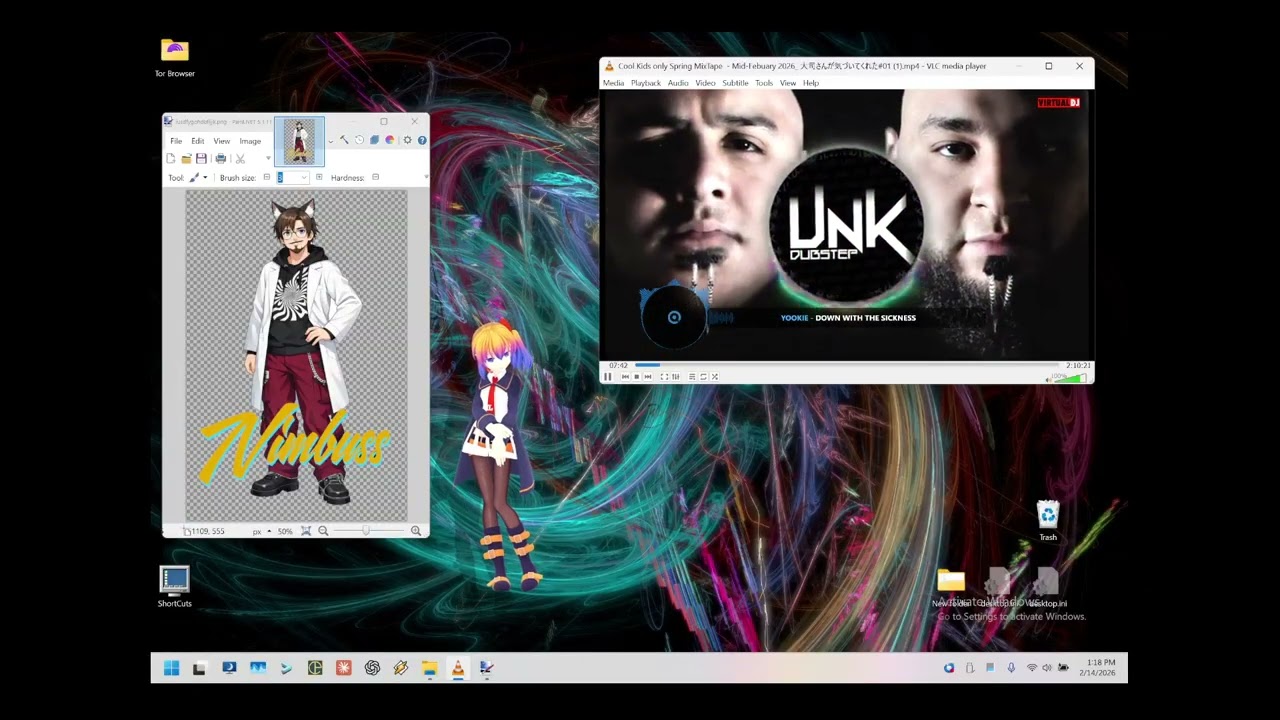Viewport: 1280px width, 720px height.
Task: Open the Edit menu in Paint.NET
Action: pyautogui.click(x=198, y=141)
